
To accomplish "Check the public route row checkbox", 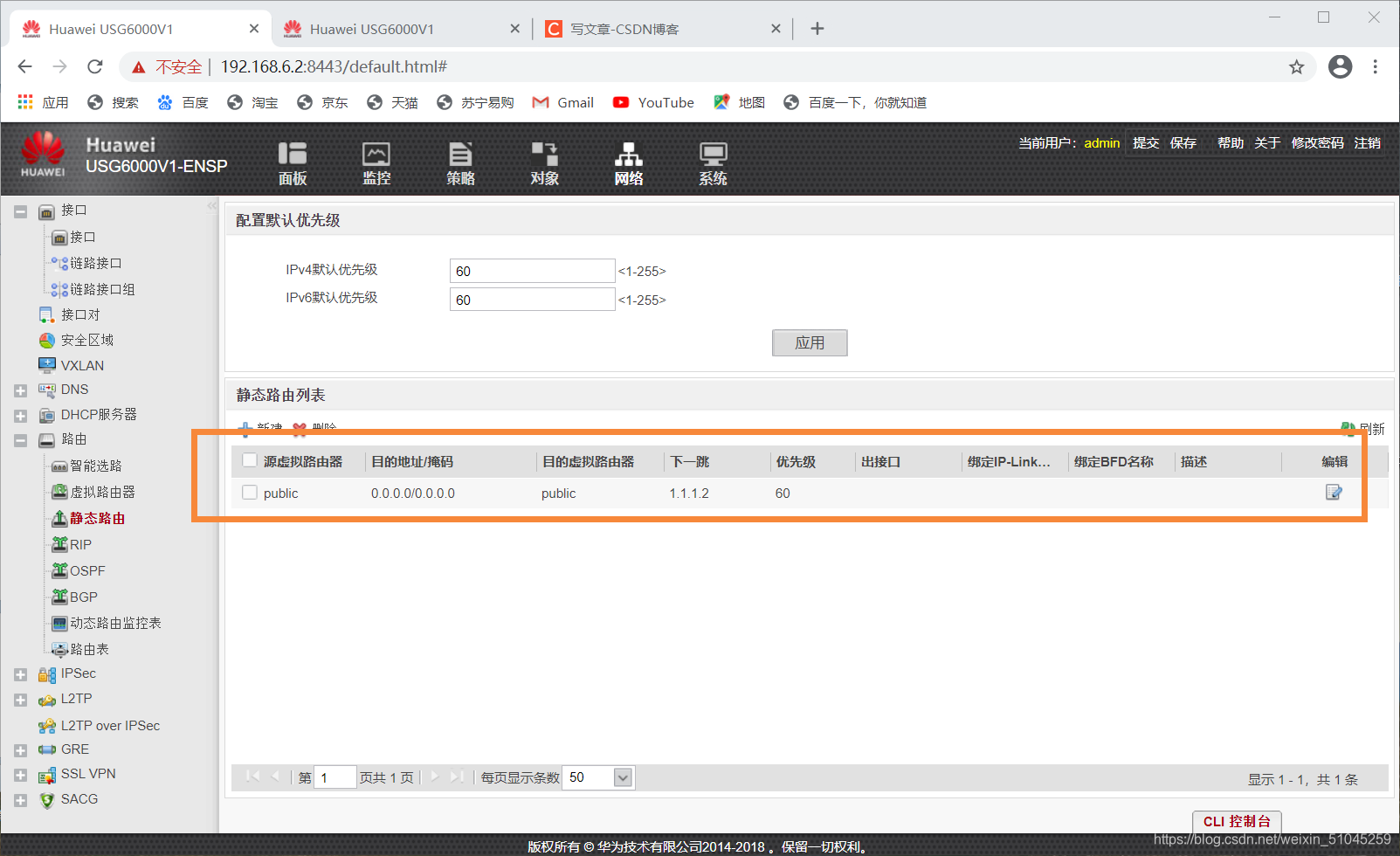I will pos(250,493).
